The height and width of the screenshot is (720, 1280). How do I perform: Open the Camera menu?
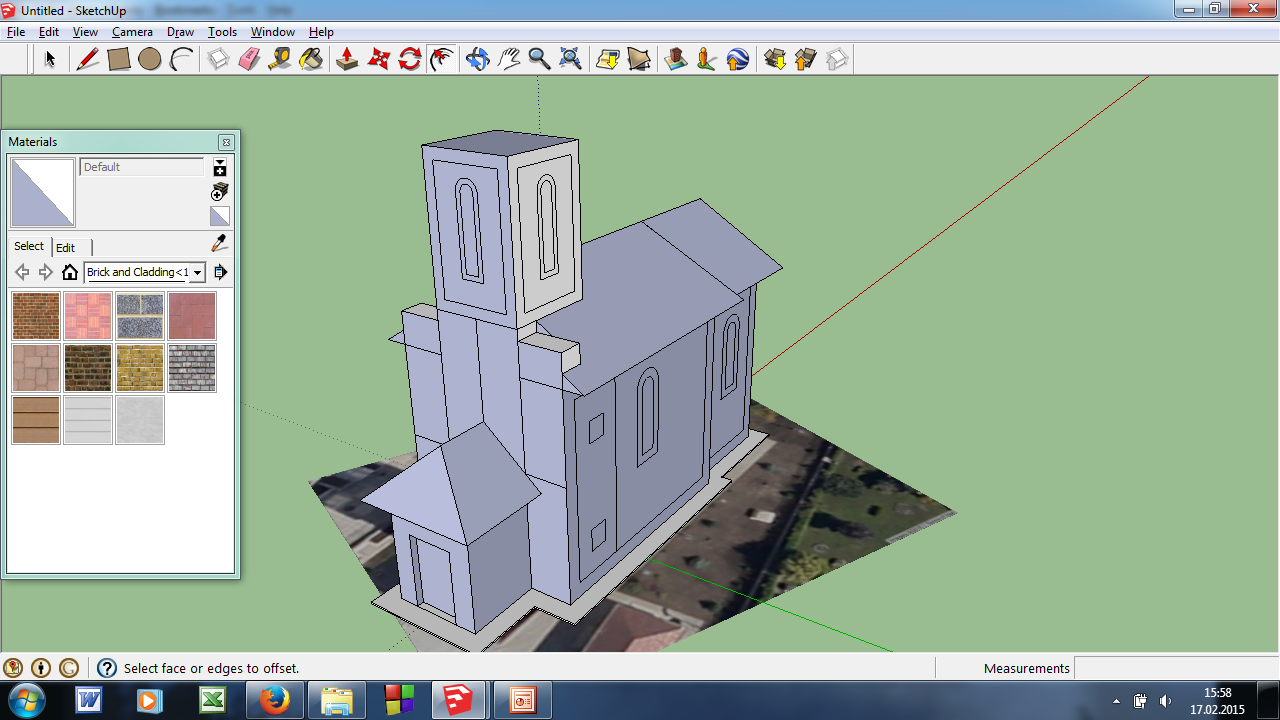(x=132, y=32)
